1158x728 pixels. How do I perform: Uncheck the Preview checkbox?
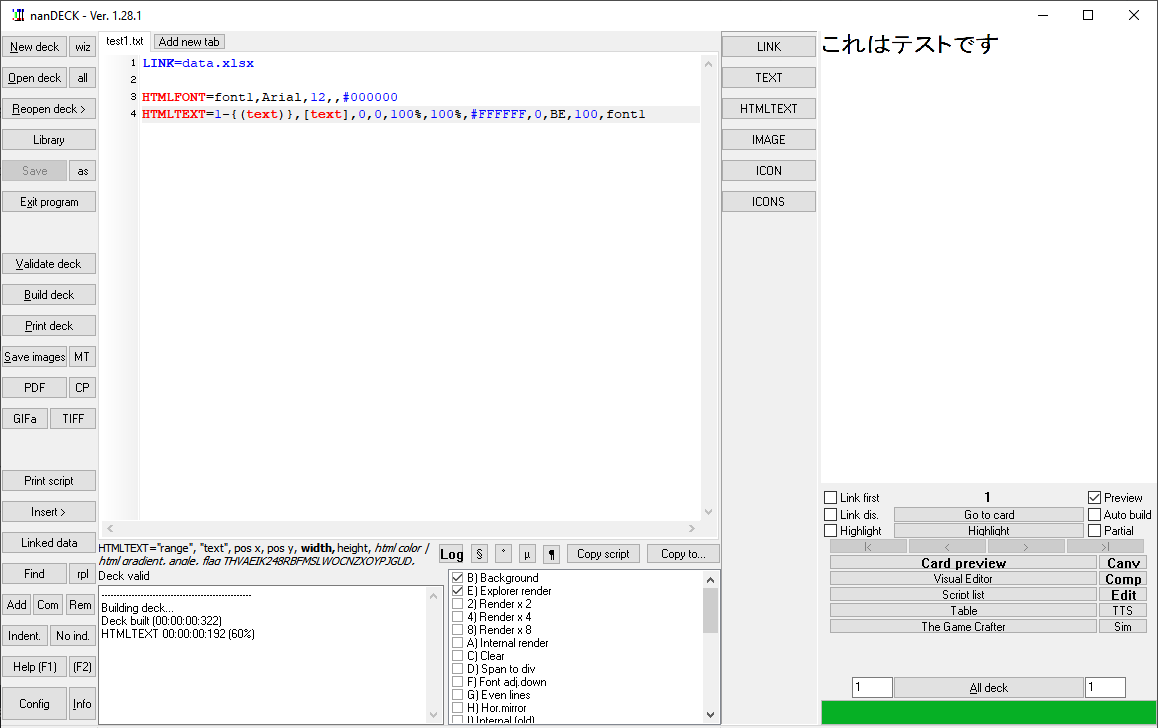[x=1094, y=498]
